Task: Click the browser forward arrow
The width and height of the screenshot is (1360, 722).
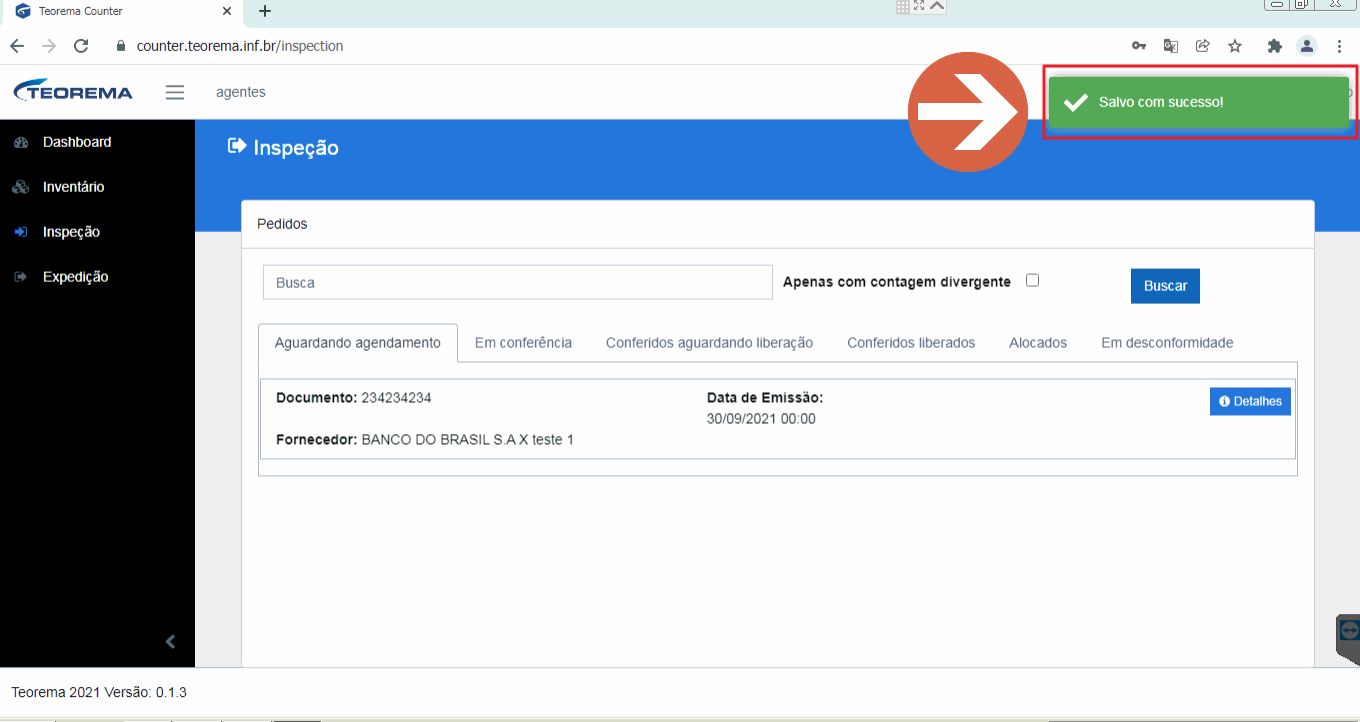Action: pyautogui.click(x=49, y=46)
